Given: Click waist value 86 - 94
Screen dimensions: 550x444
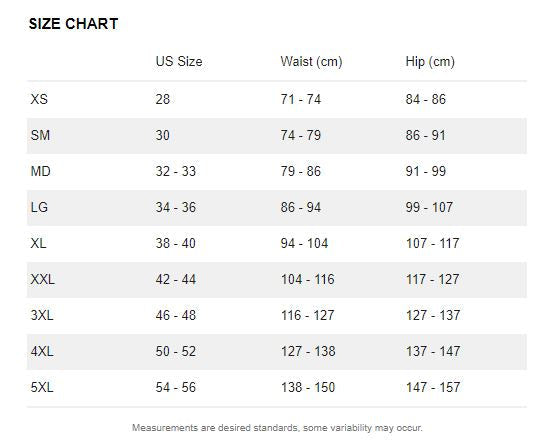Looking at the screenshot, I should pos(301,207).
